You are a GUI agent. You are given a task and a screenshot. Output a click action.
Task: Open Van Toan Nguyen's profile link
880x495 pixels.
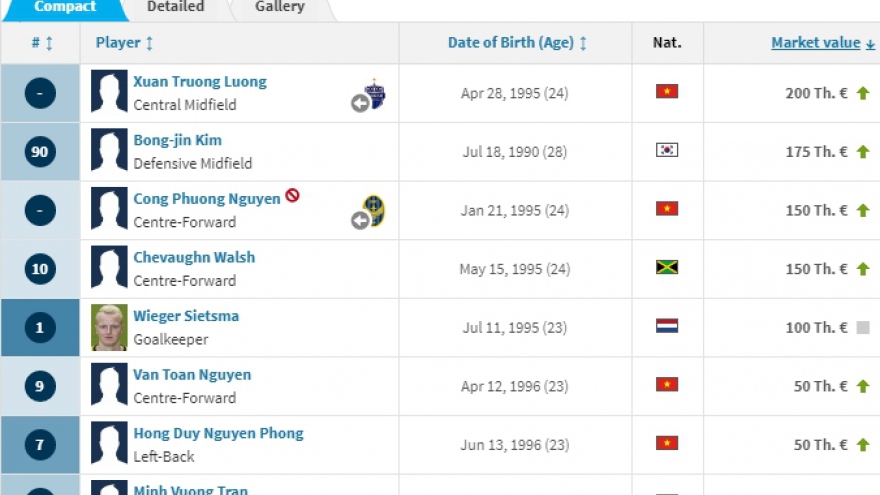tap(192, 375)
